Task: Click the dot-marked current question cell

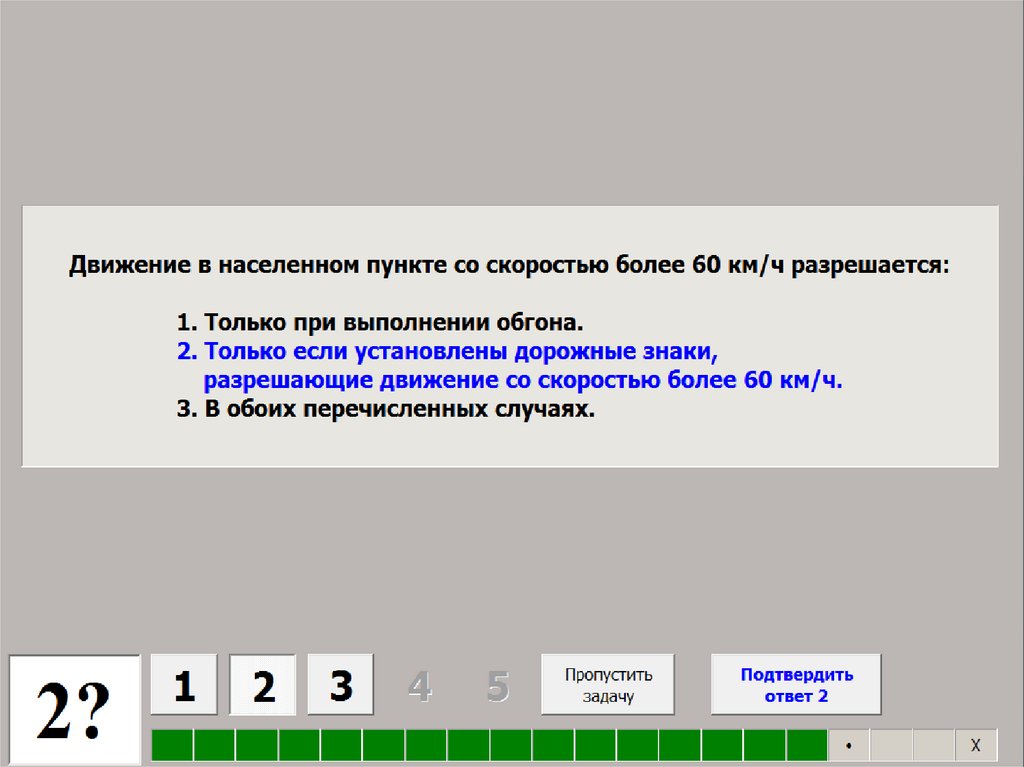Action: [849, 746]
